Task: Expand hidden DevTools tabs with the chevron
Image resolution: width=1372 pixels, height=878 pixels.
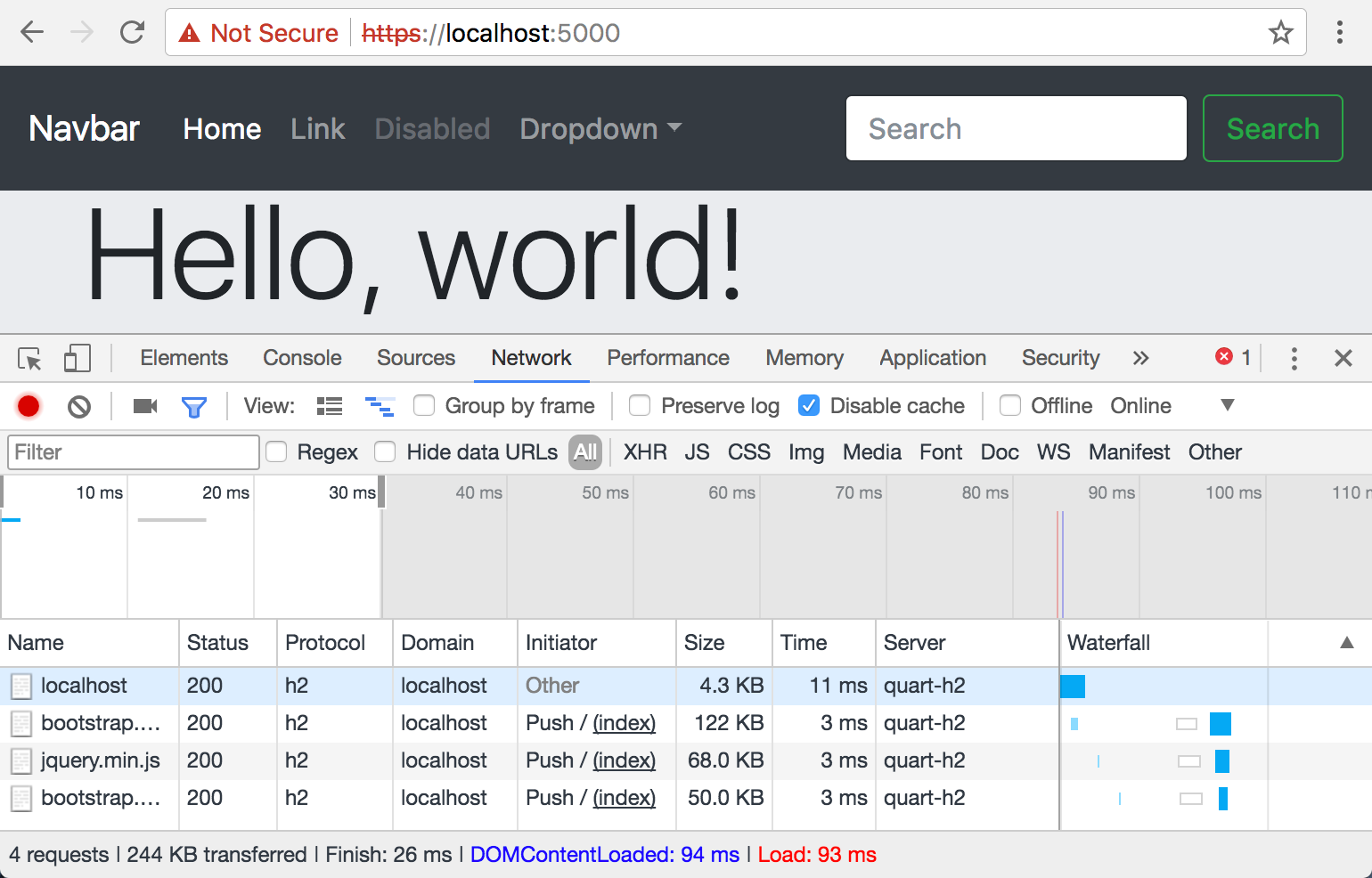Action: click(1140, 358)
